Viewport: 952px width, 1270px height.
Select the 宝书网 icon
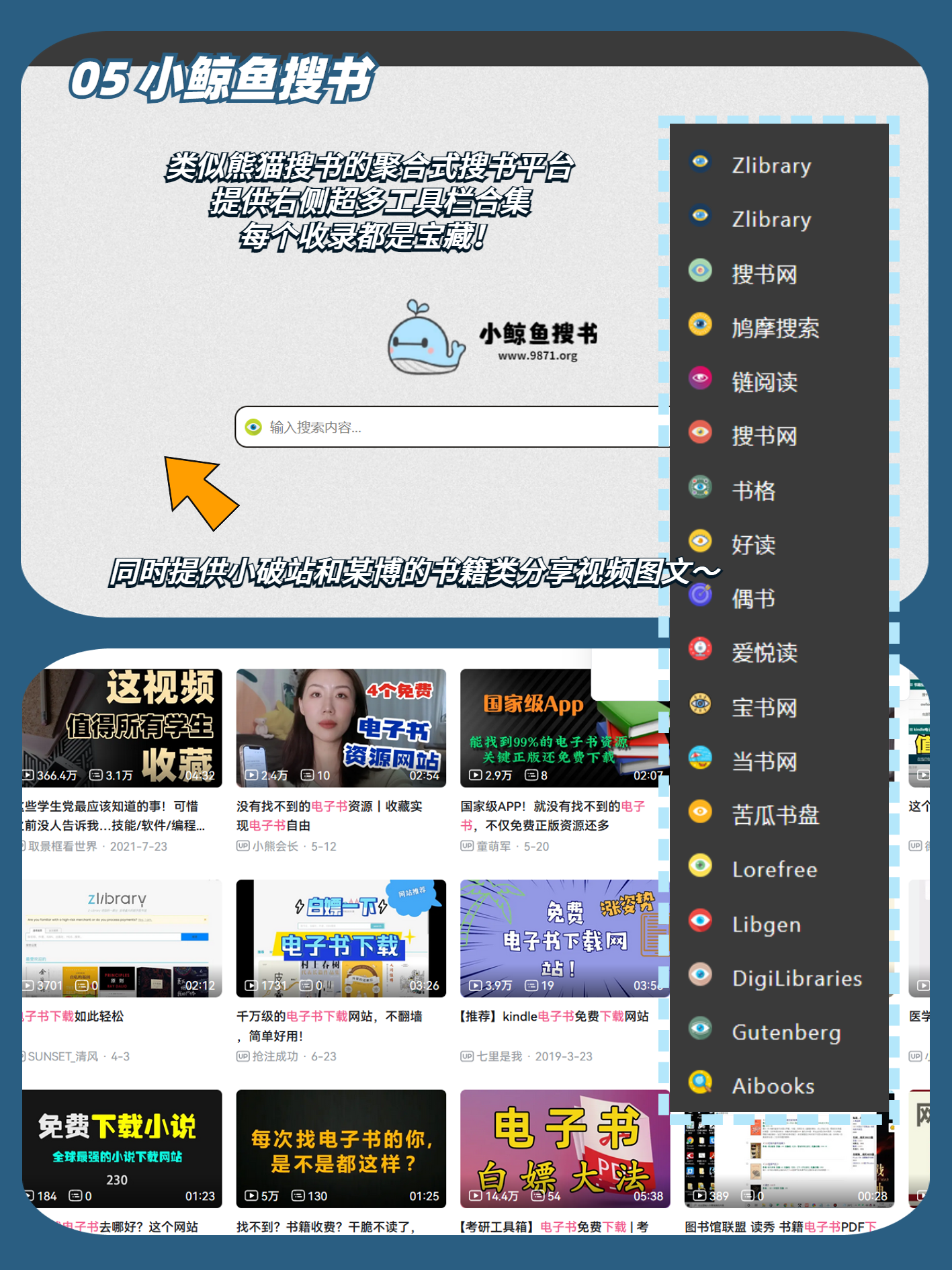[x=700, y=704]
